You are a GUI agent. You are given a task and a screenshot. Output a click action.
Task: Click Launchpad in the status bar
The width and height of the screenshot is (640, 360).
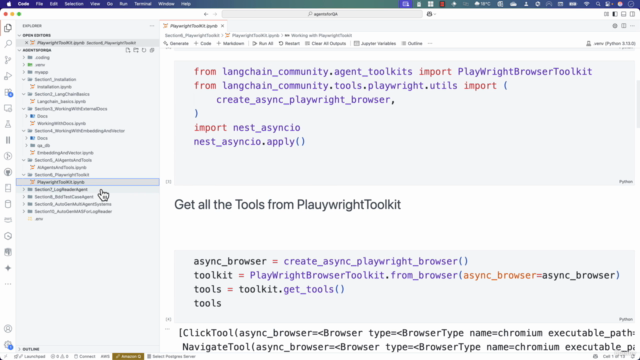pyautogui.click(x=31, y=356)
